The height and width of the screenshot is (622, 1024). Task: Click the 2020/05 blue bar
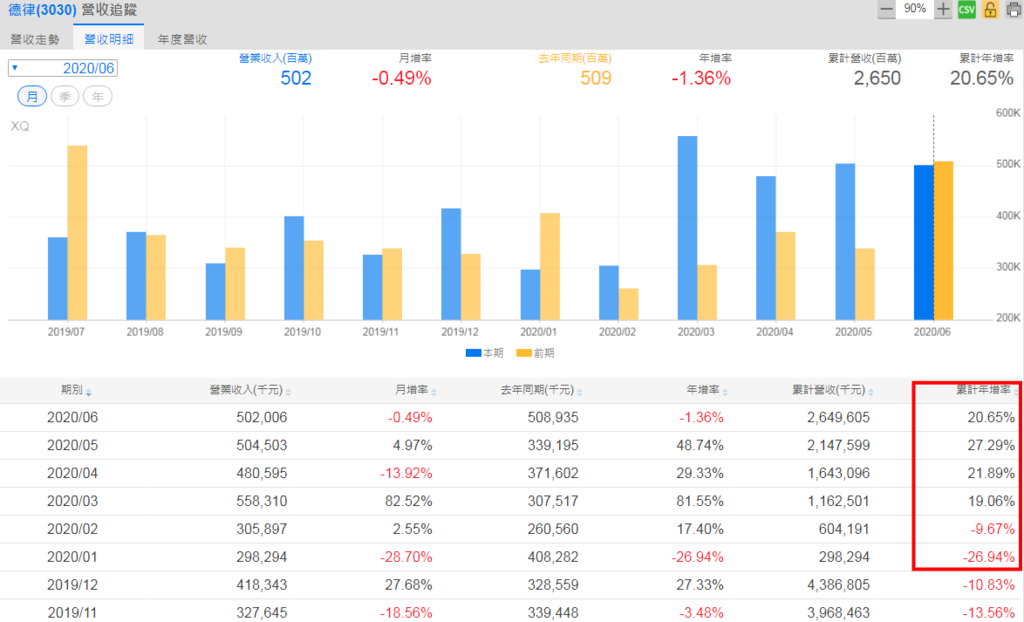click(x=845, y=242)
